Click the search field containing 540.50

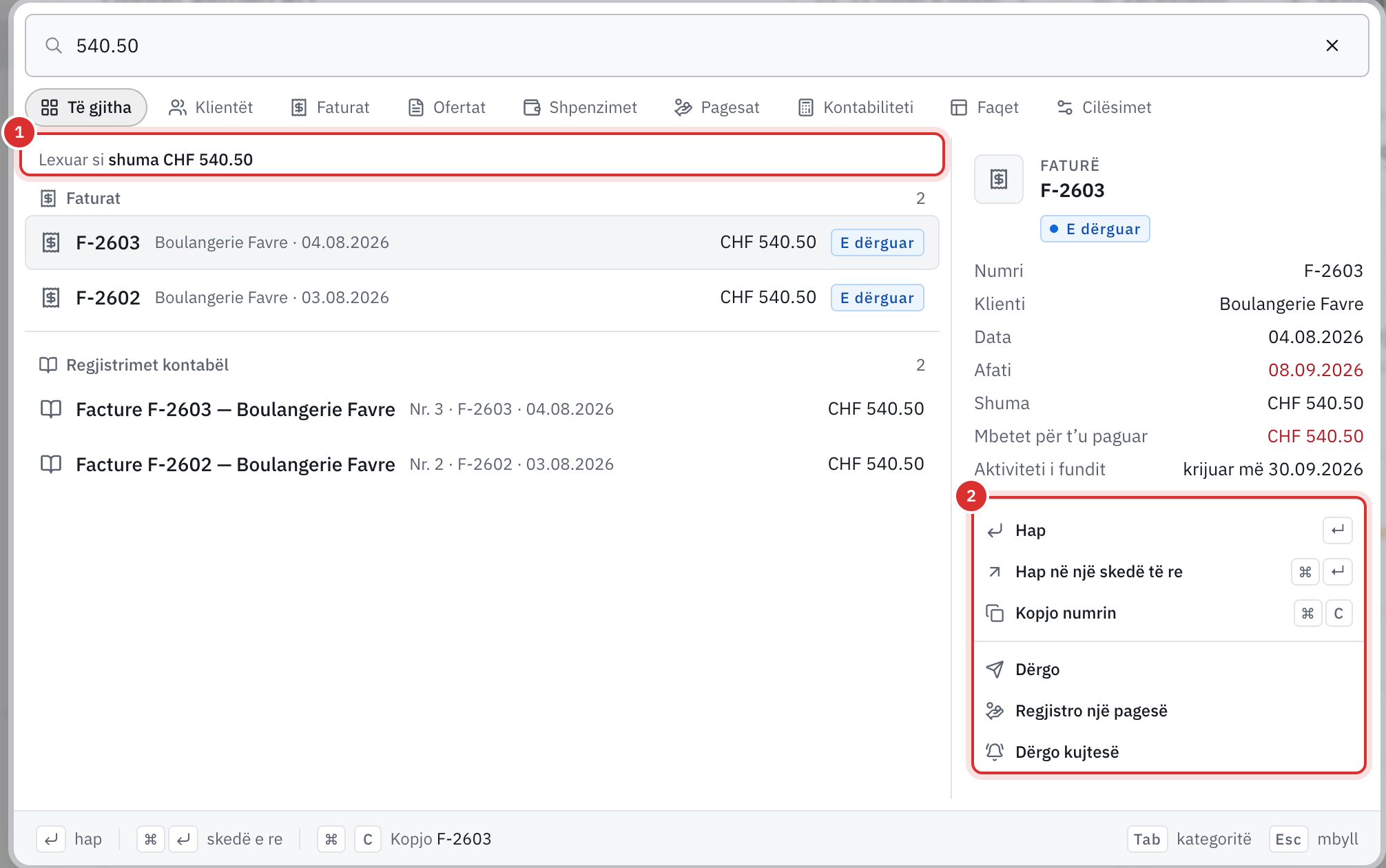pyautogui.click(x=696, y=45)
